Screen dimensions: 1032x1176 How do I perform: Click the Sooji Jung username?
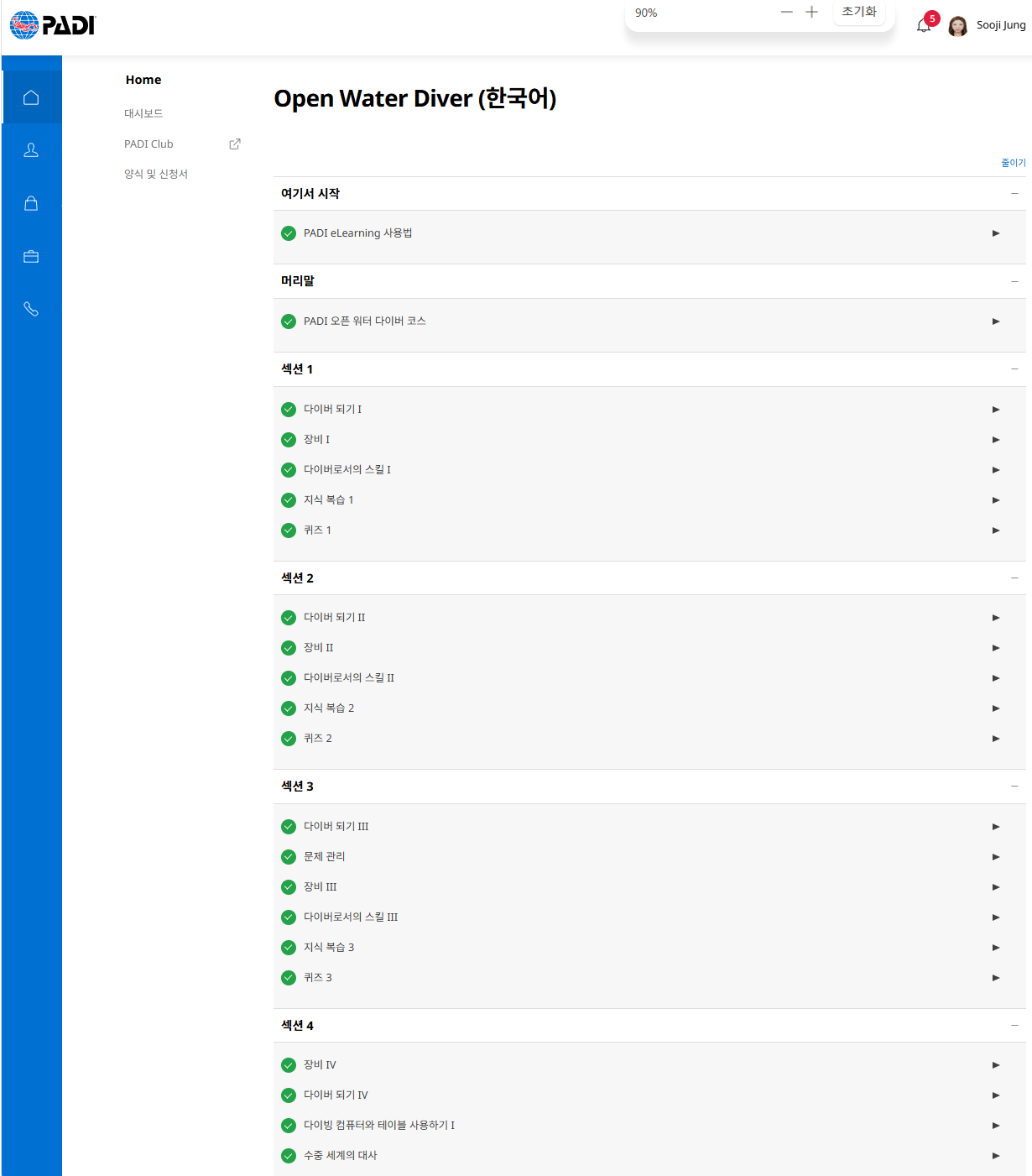tap(1001, 25)
